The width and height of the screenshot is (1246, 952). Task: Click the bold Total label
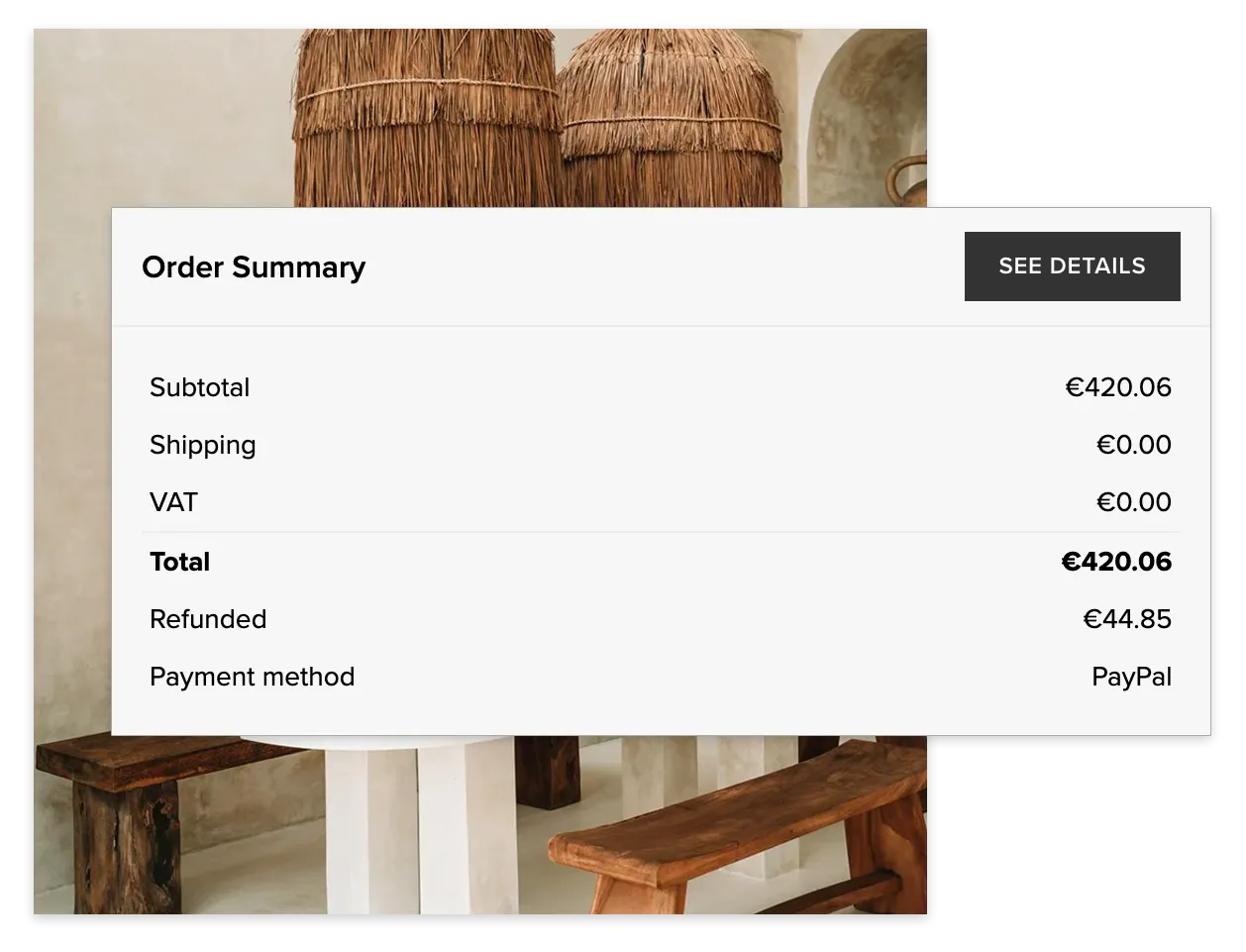[179, 562]
